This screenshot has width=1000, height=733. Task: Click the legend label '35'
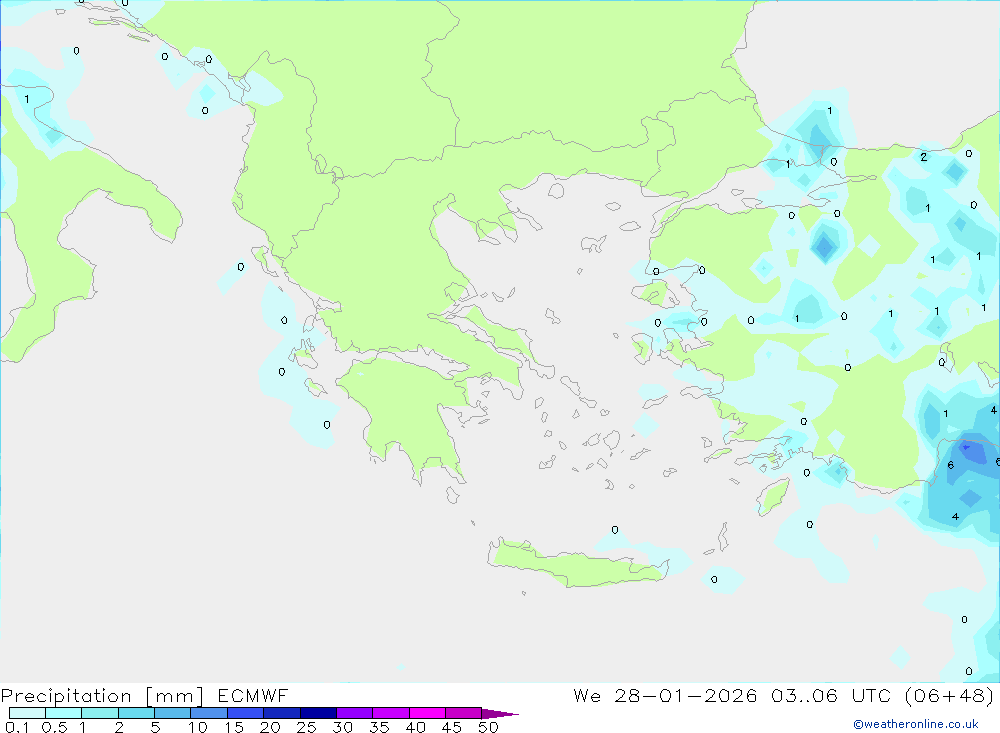click(x=379, y=727)
